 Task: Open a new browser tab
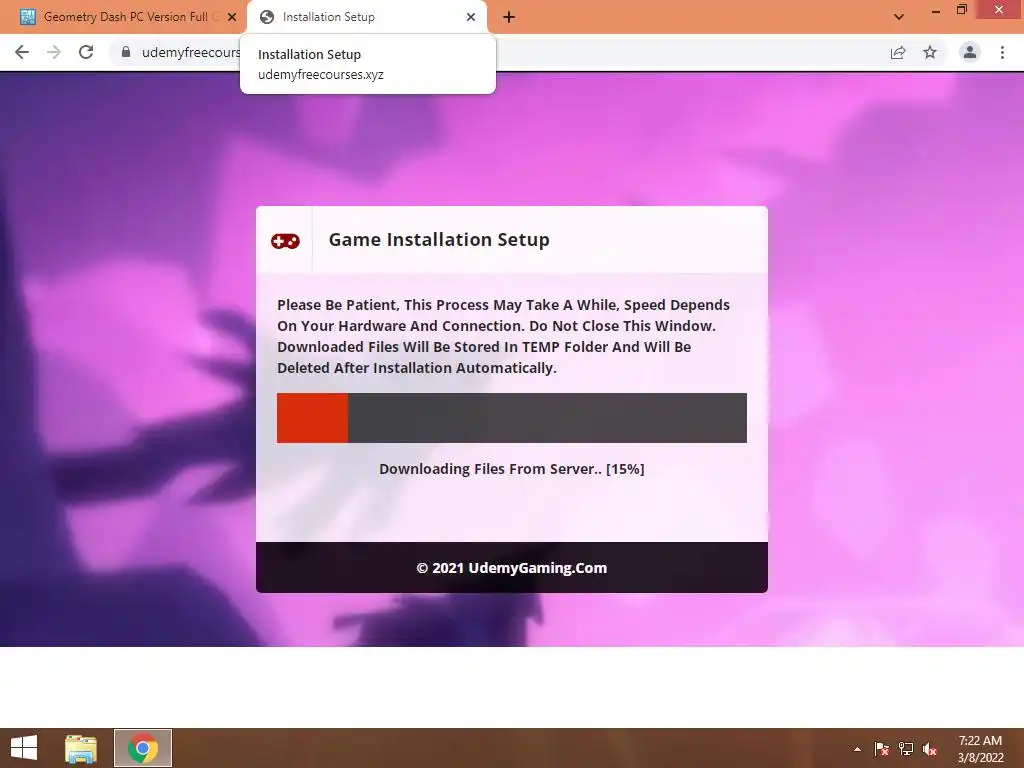[509, 17]
